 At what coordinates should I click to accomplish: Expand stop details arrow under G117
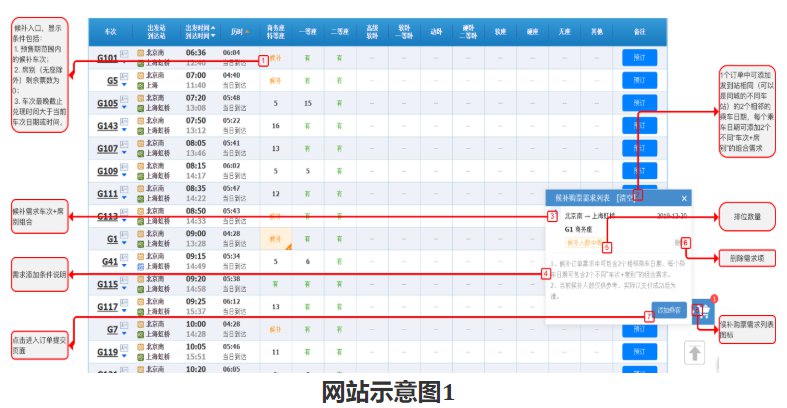(x=124, y=311)
